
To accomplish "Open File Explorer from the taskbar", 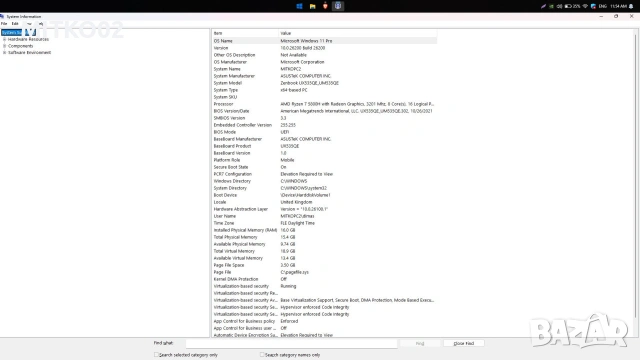I will (312, 6).
